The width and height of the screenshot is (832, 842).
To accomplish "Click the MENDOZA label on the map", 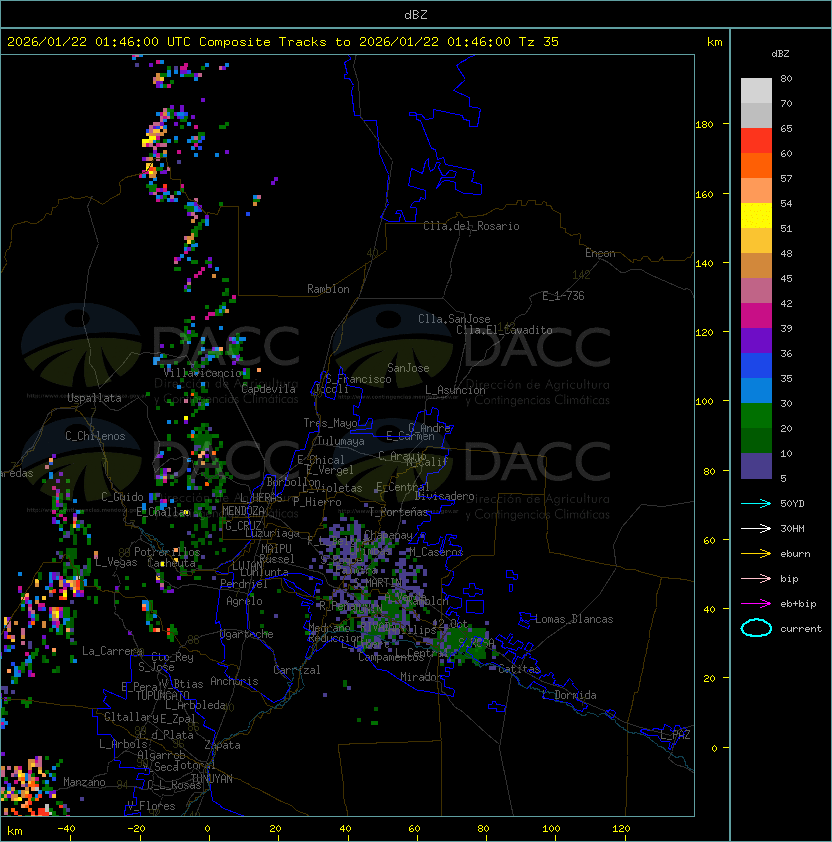I will (x=243, y=510).
